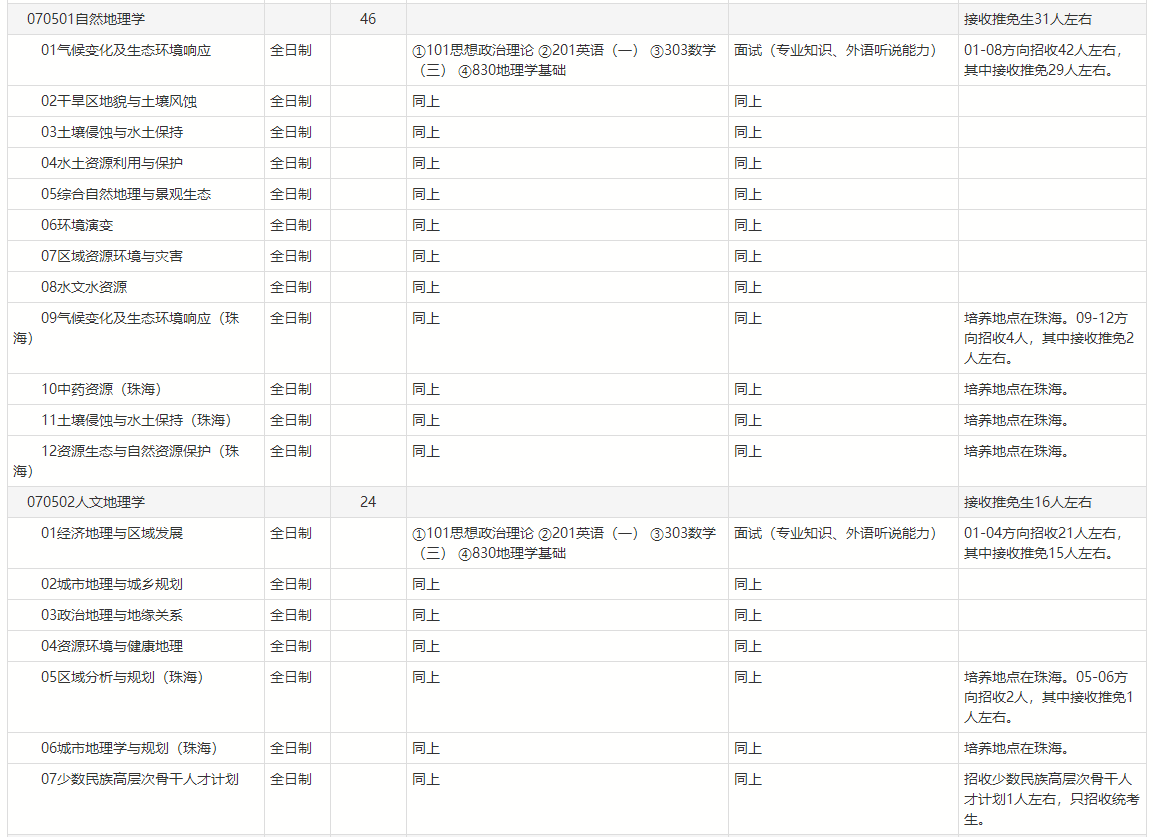Select the 06环境演变 research direction
The height and width of the screenshot is (837, 1153).
(77, 225)
